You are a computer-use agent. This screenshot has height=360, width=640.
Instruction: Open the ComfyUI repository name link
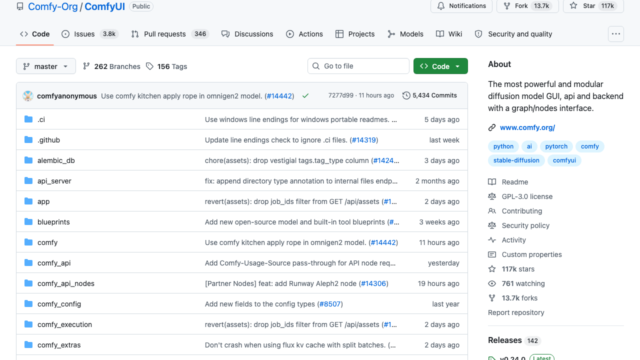[104, 7]
